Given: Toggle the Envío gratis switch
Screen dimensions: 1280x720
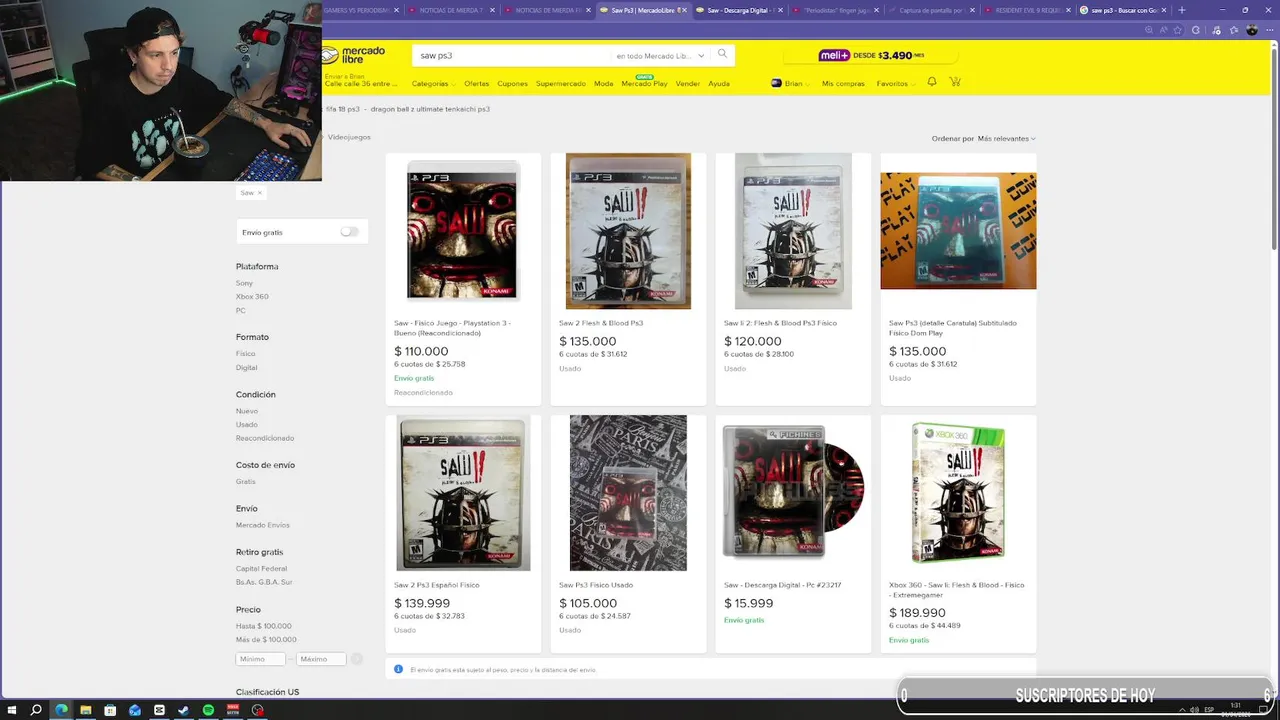Looking at the screenshot, I should 349,232.
